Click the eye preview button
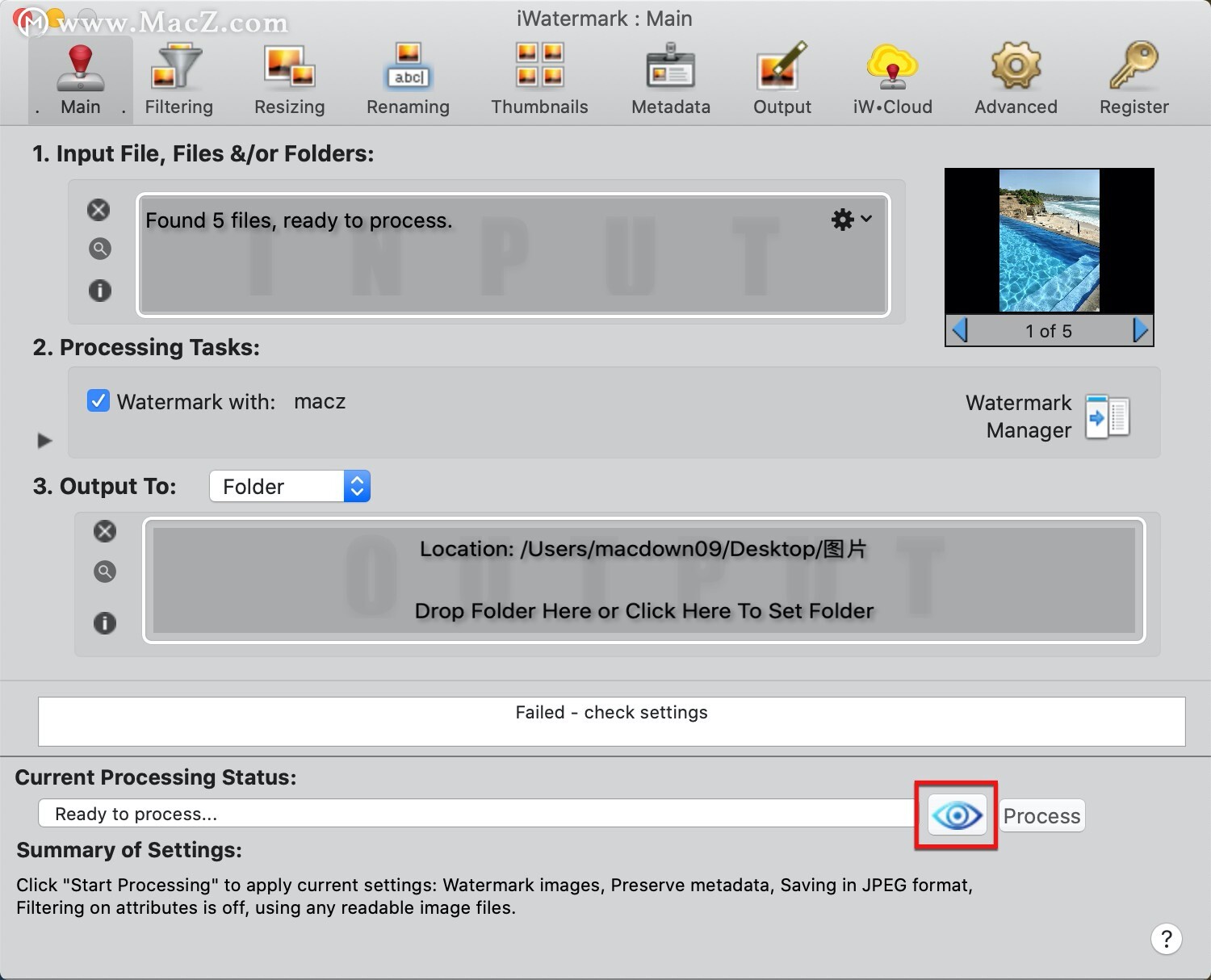 957,815
